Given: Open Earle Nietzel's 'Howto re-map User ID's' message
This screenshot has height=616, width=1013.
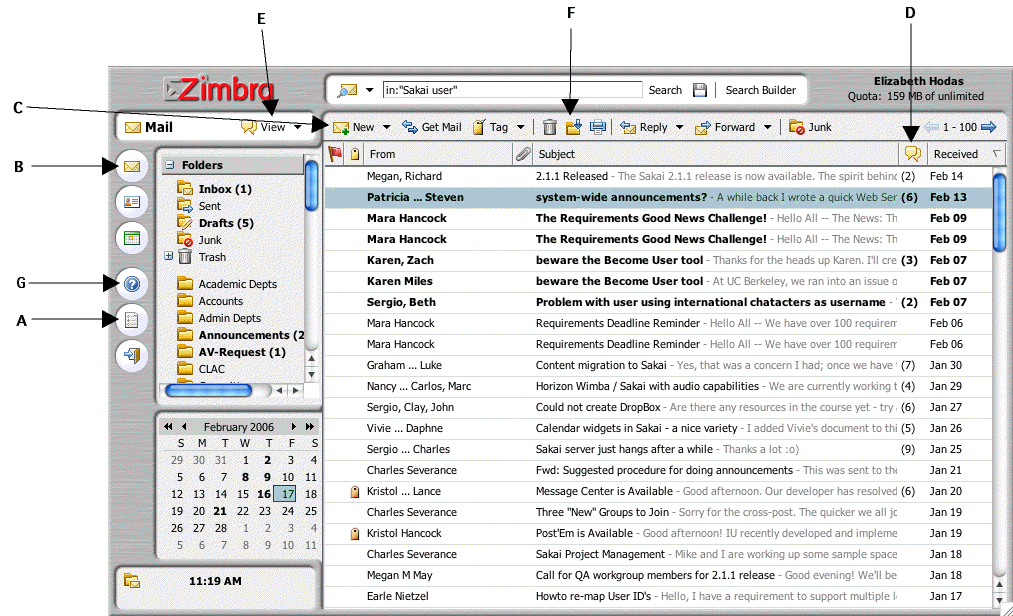Looking at the screenshot, I should 658,596.
